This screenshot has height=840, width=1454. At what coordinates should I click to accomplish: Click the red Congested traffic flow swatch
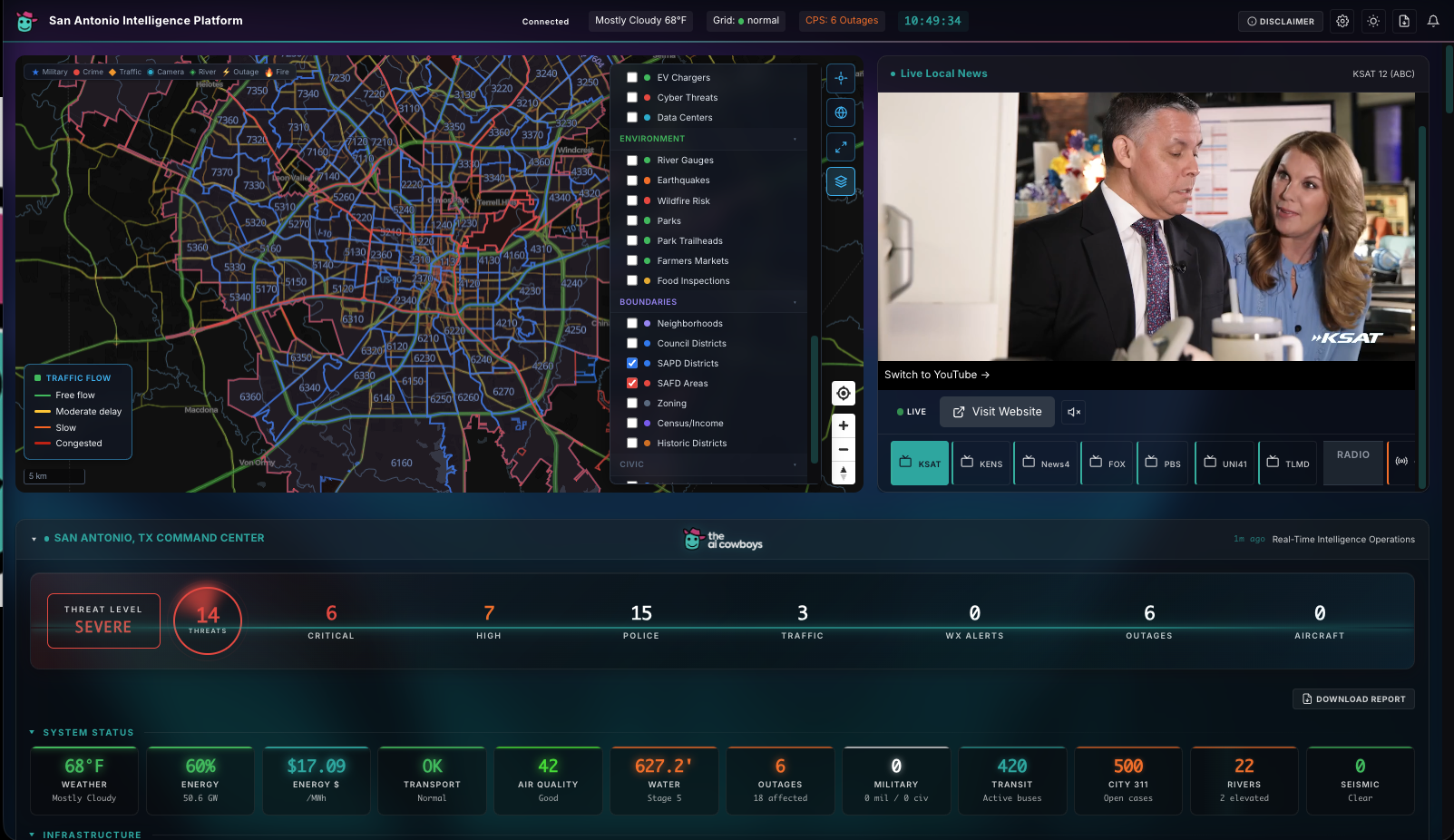[42, 444]
